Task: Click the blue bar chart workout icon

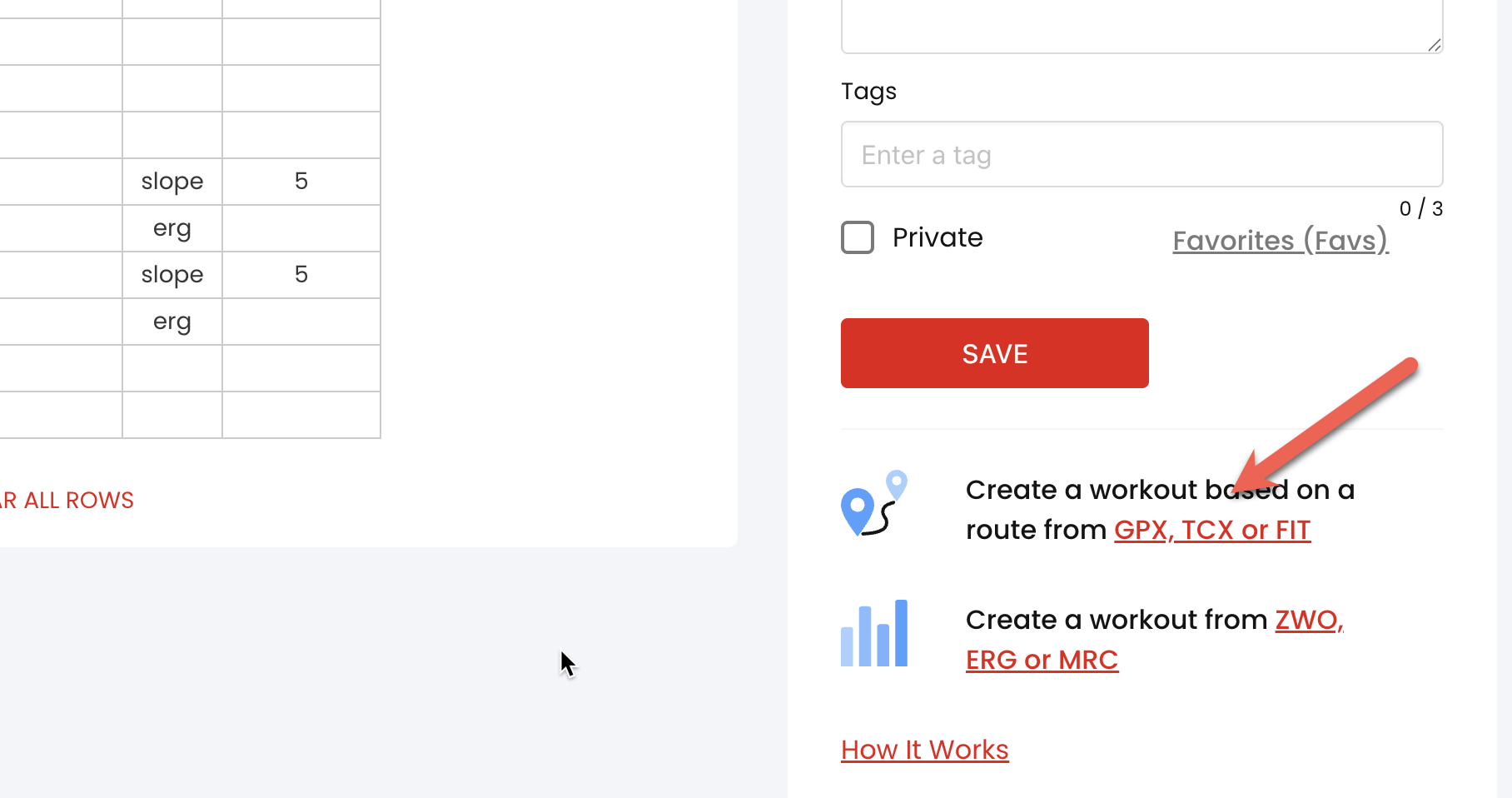Action: (x=873, y=633)
